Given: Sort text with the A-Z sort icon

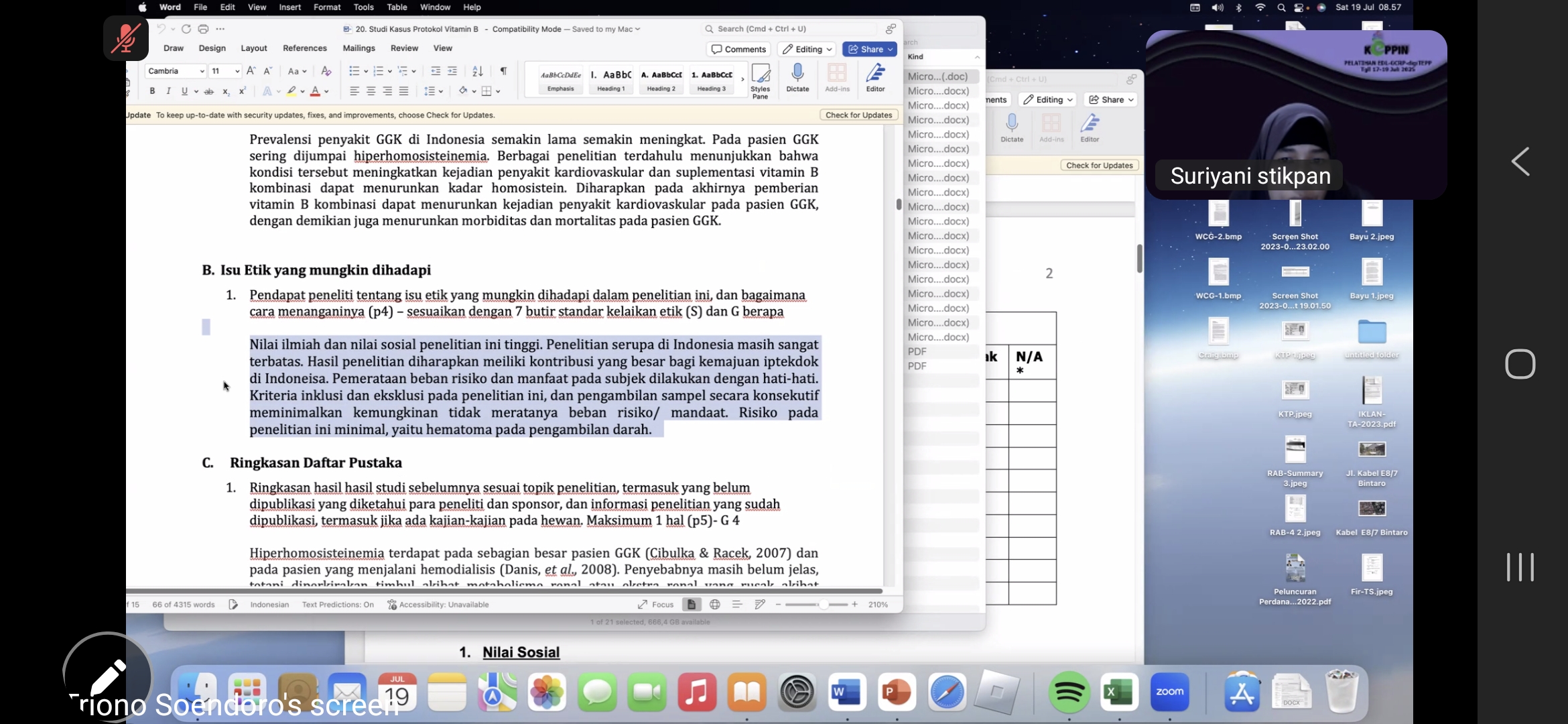Looking at the screenshot, I should 478,71.
